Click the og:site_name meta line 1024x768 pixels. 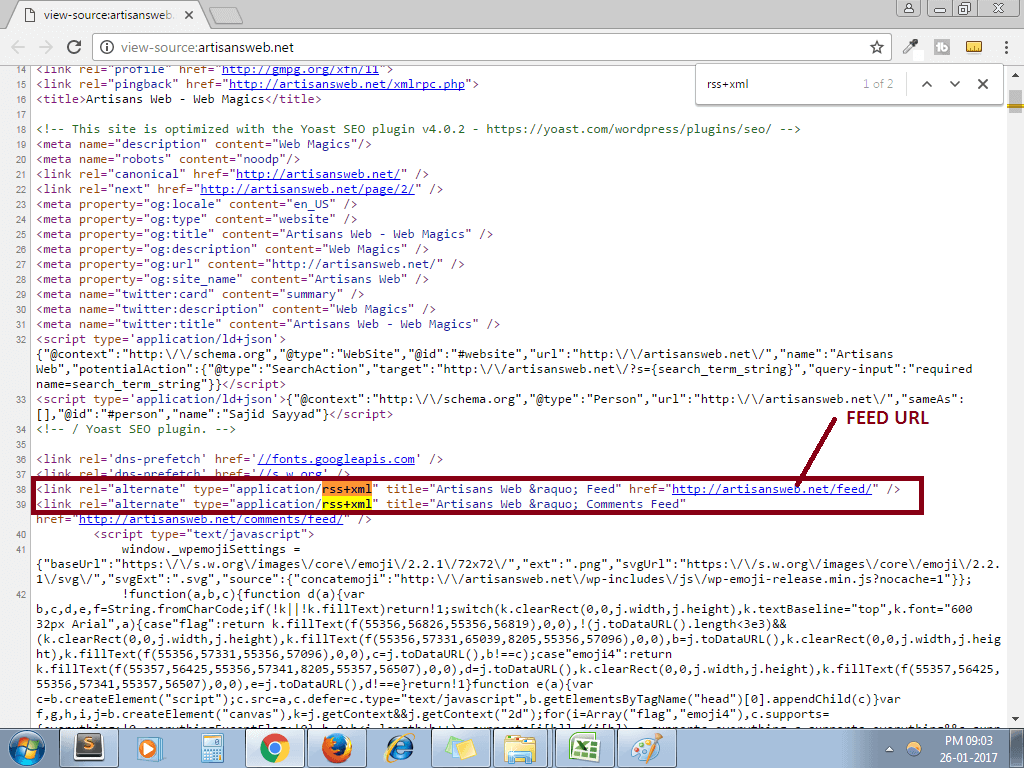232,280
